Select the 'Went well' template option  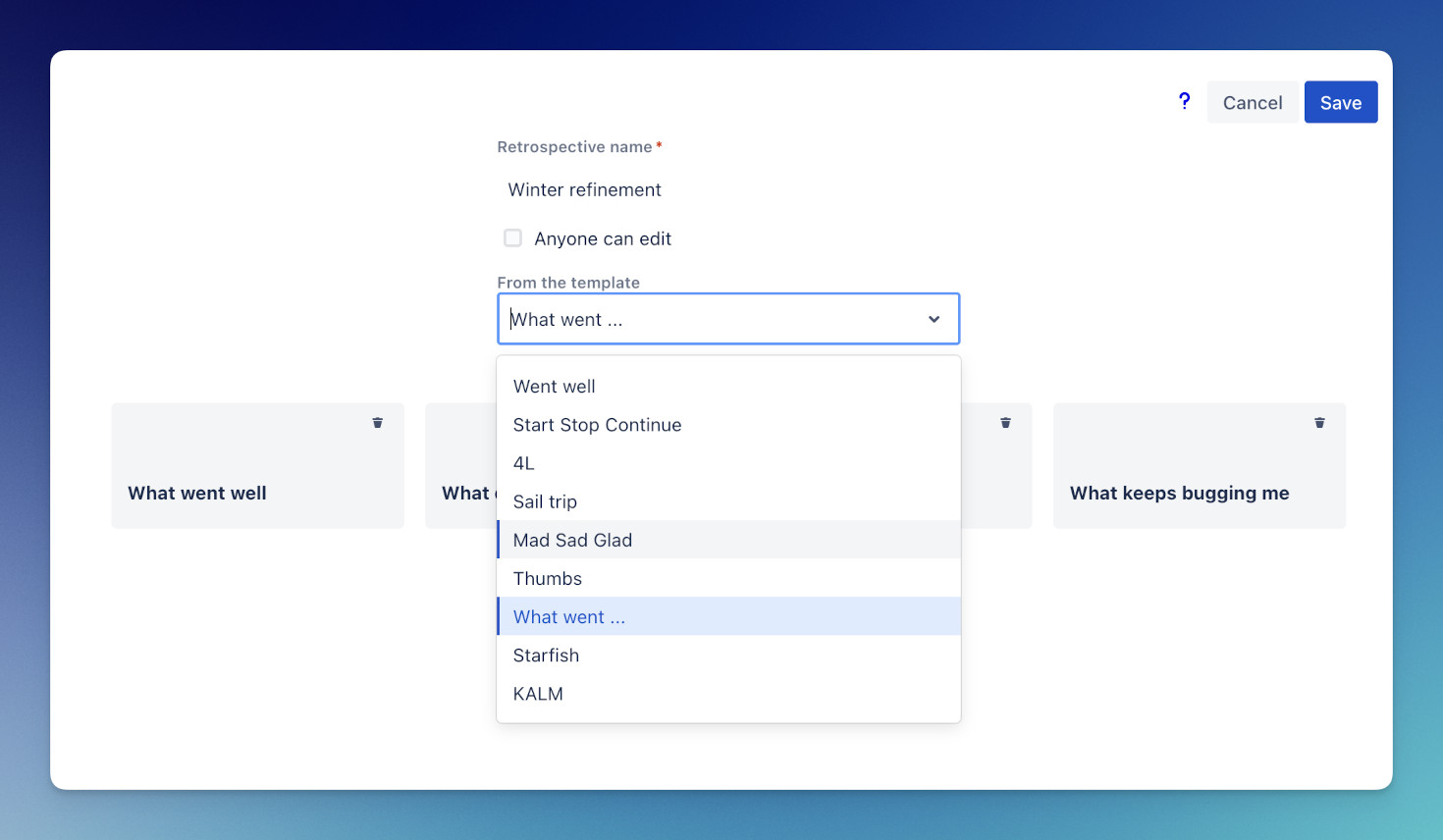coord(728,387)
